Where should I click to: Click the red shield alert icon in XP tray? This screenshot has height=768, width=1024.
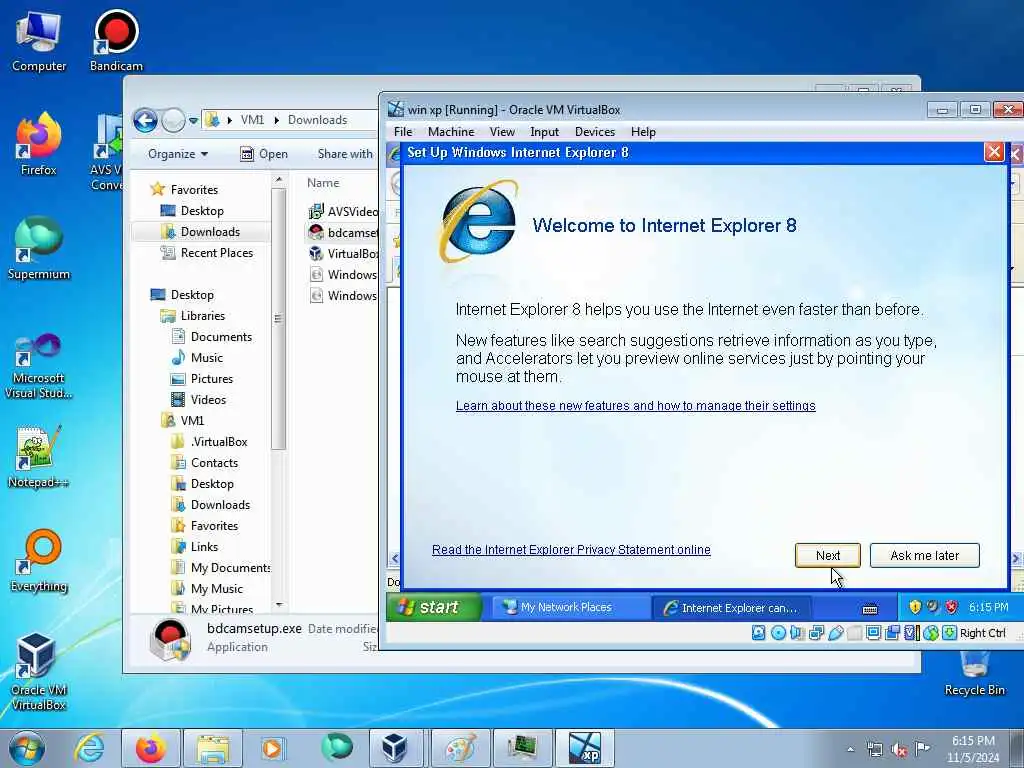951,607
